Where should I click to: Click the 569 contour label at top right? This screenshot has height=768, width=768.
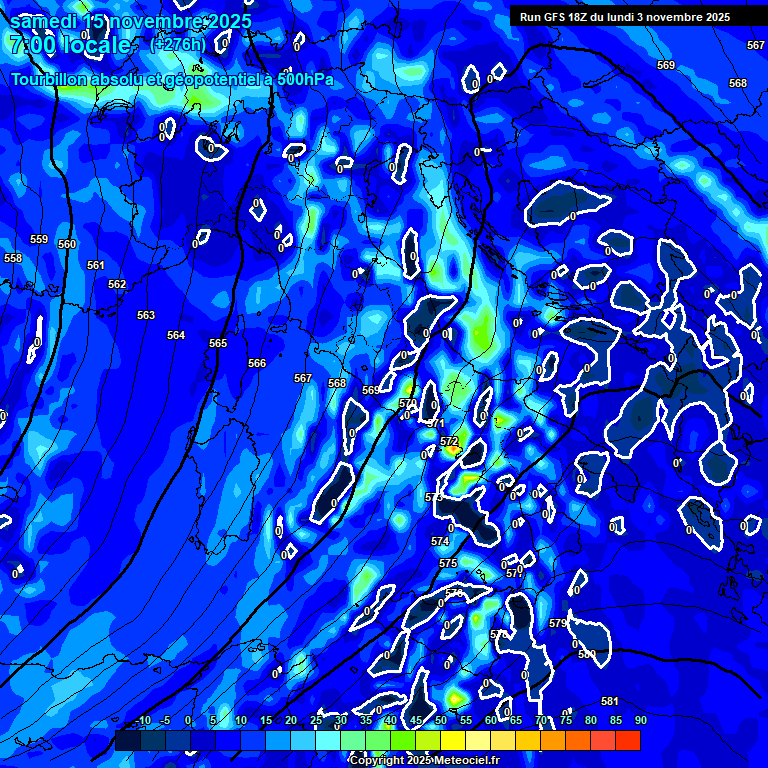[666, 65]
